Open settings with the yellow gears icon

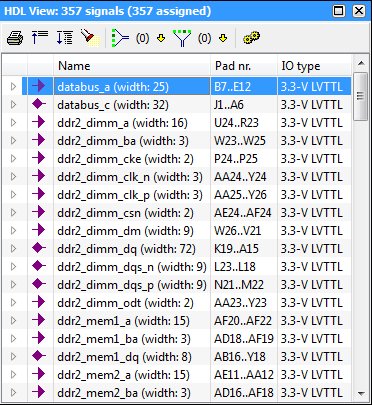coord(252,38)
